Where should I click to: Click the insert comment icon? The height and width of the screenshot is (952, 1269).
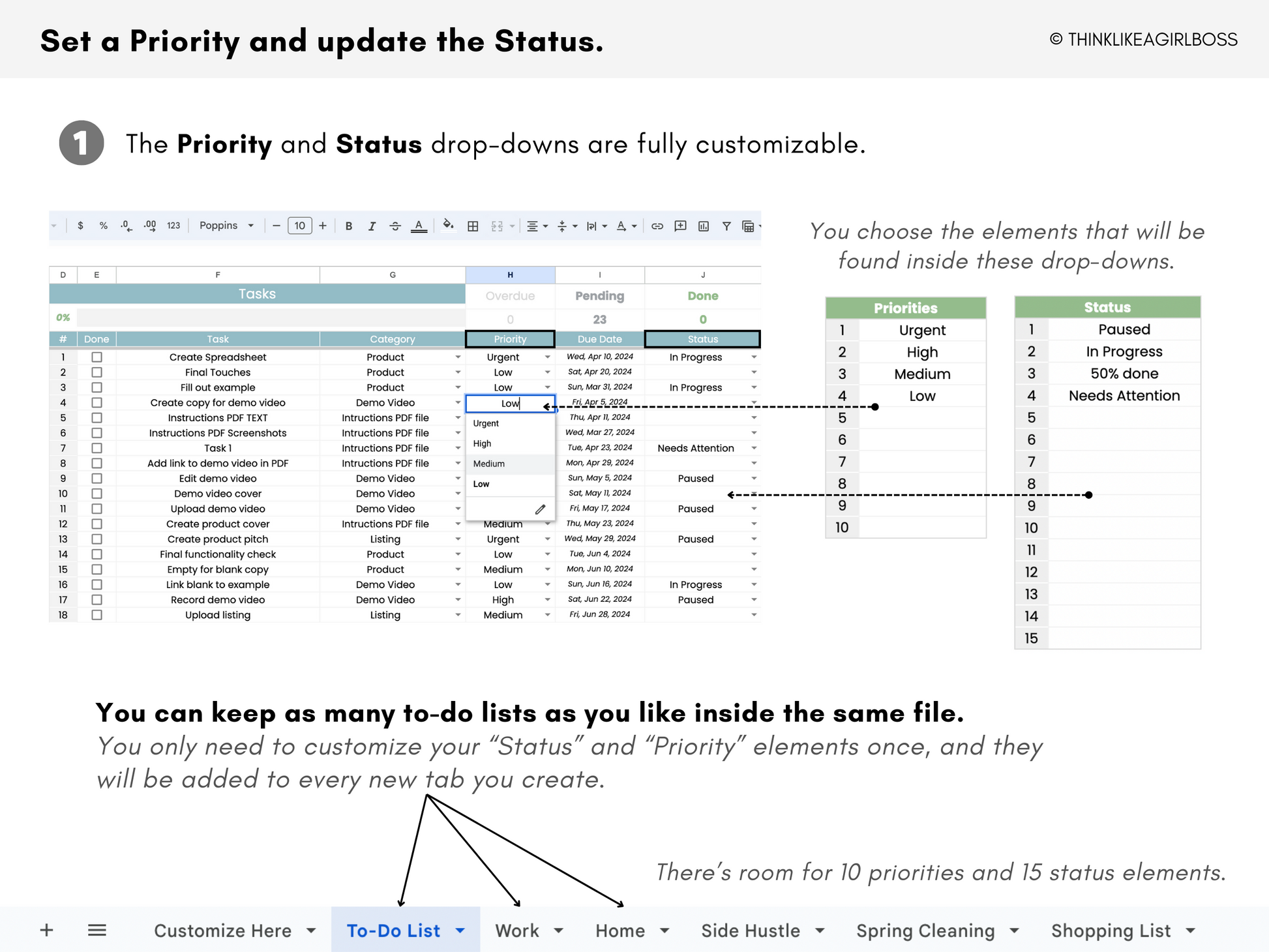tap(680, 226)
